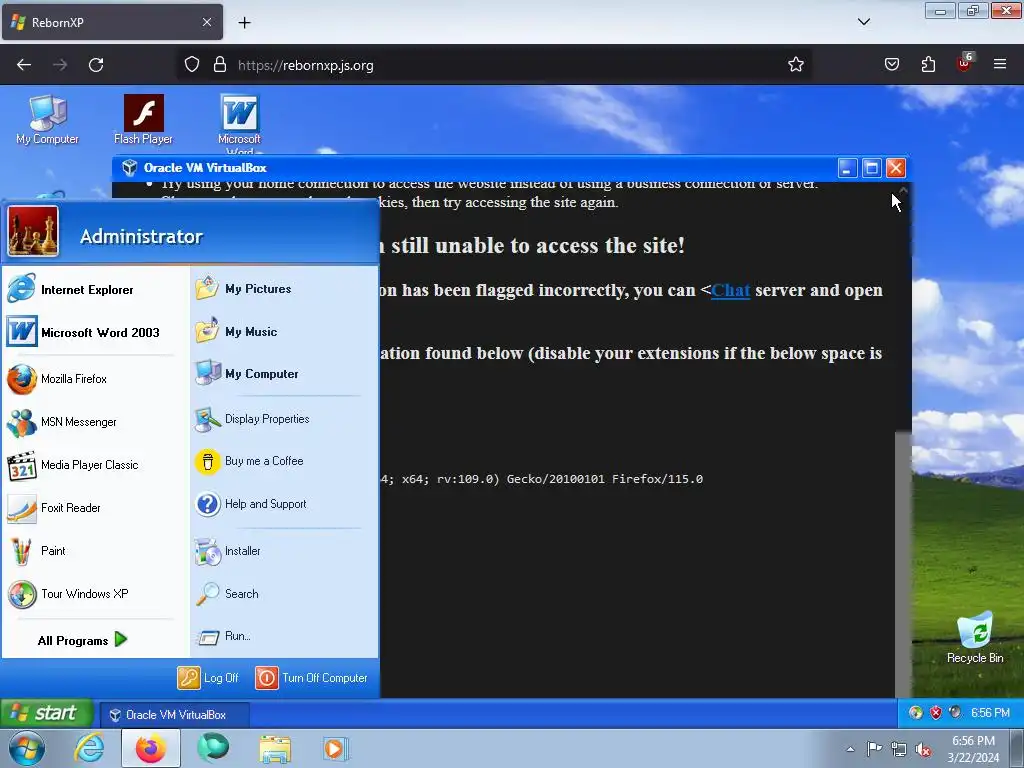Expand All Programs submenu

tap(82, 641)
